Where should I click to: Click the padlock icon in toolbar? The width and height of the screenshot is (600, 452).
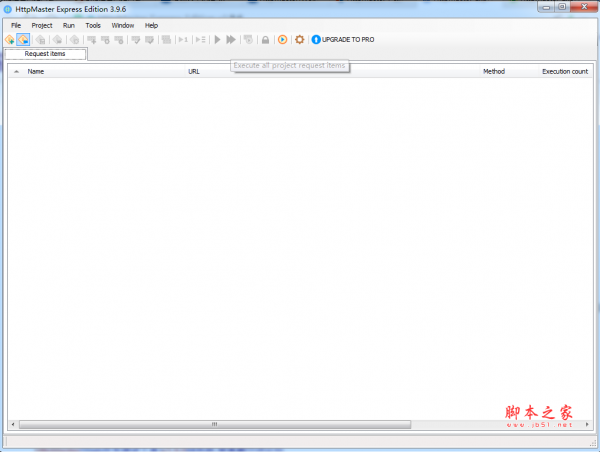265,39
